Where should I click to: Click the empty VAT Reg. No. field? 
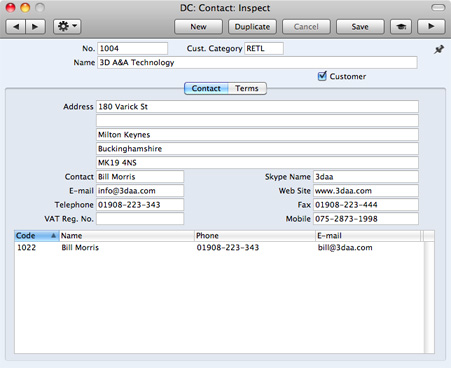tap(140, 219)
